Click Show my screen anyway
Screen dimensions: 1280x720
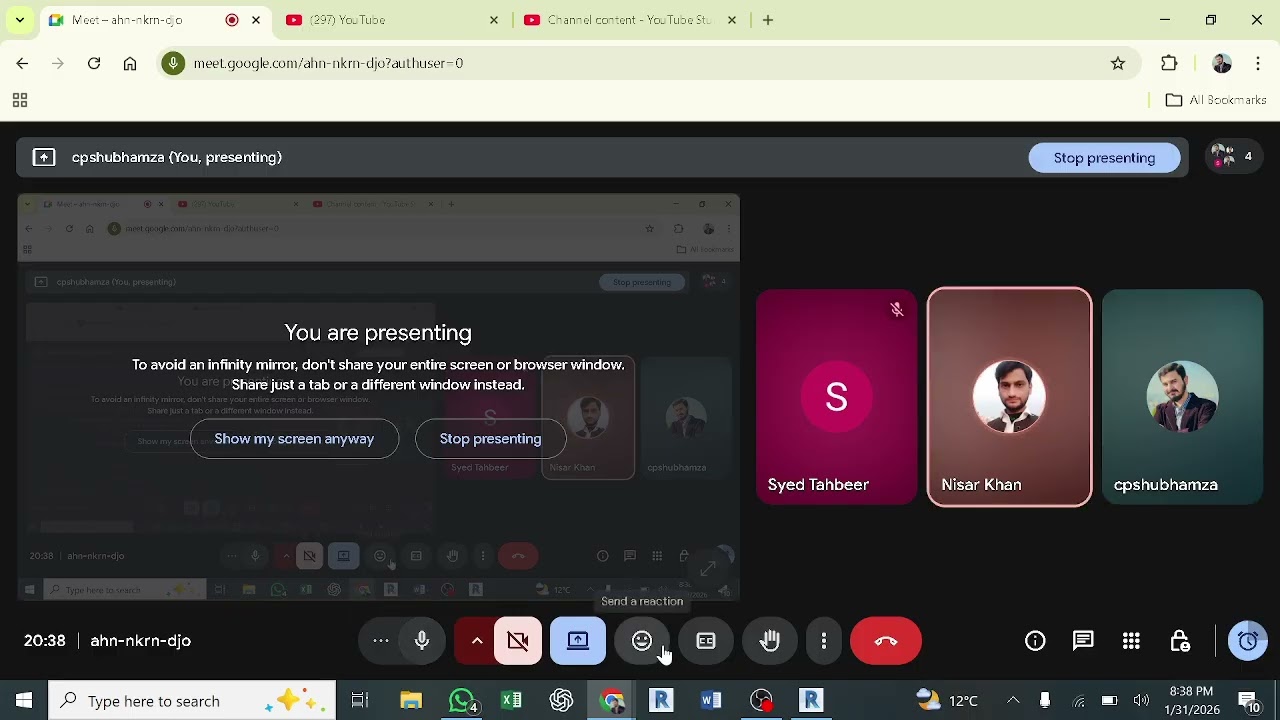294,439
